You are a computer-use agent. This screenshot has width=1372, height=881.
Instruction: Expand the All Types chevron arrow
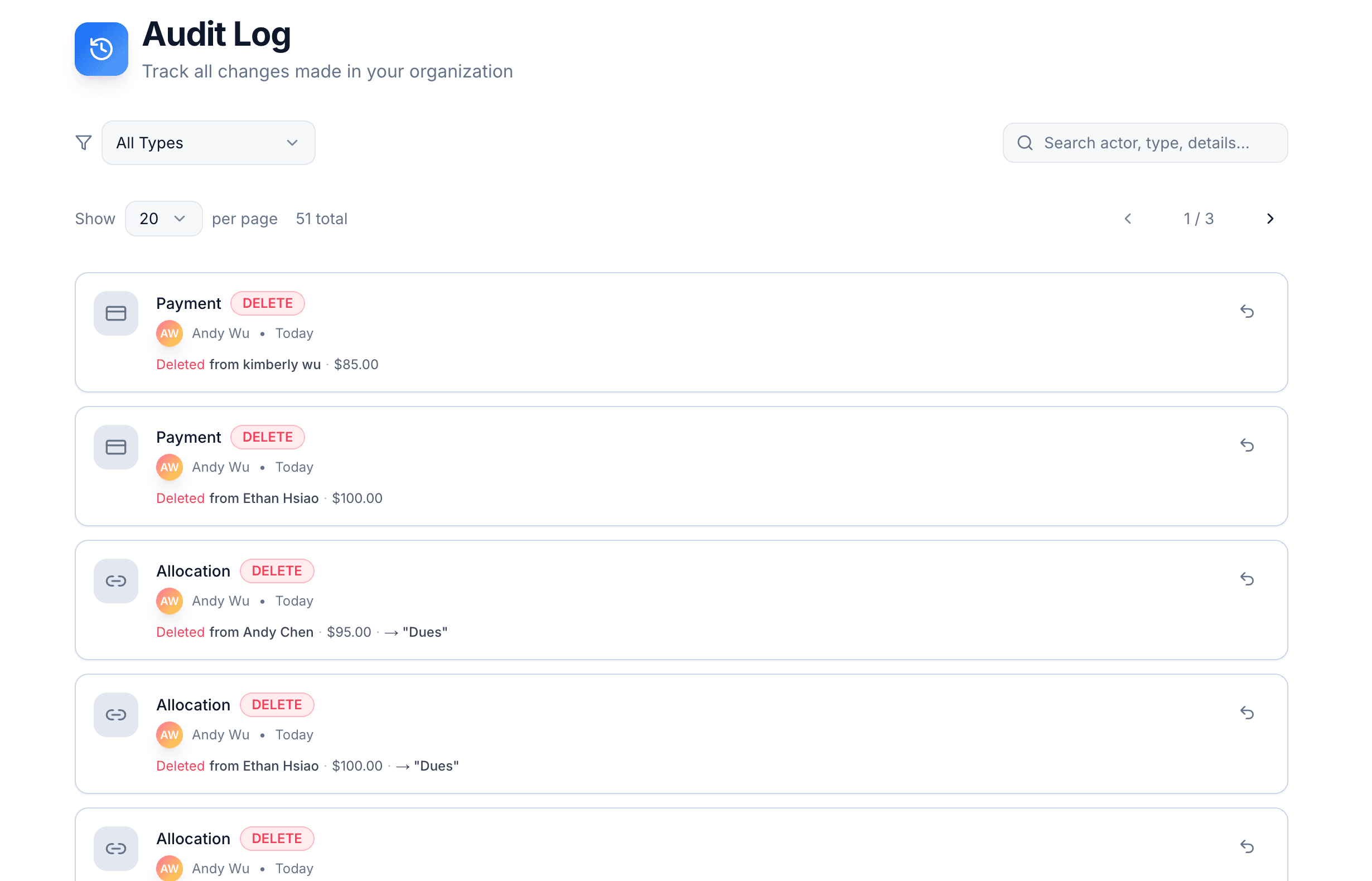point(292,142)
